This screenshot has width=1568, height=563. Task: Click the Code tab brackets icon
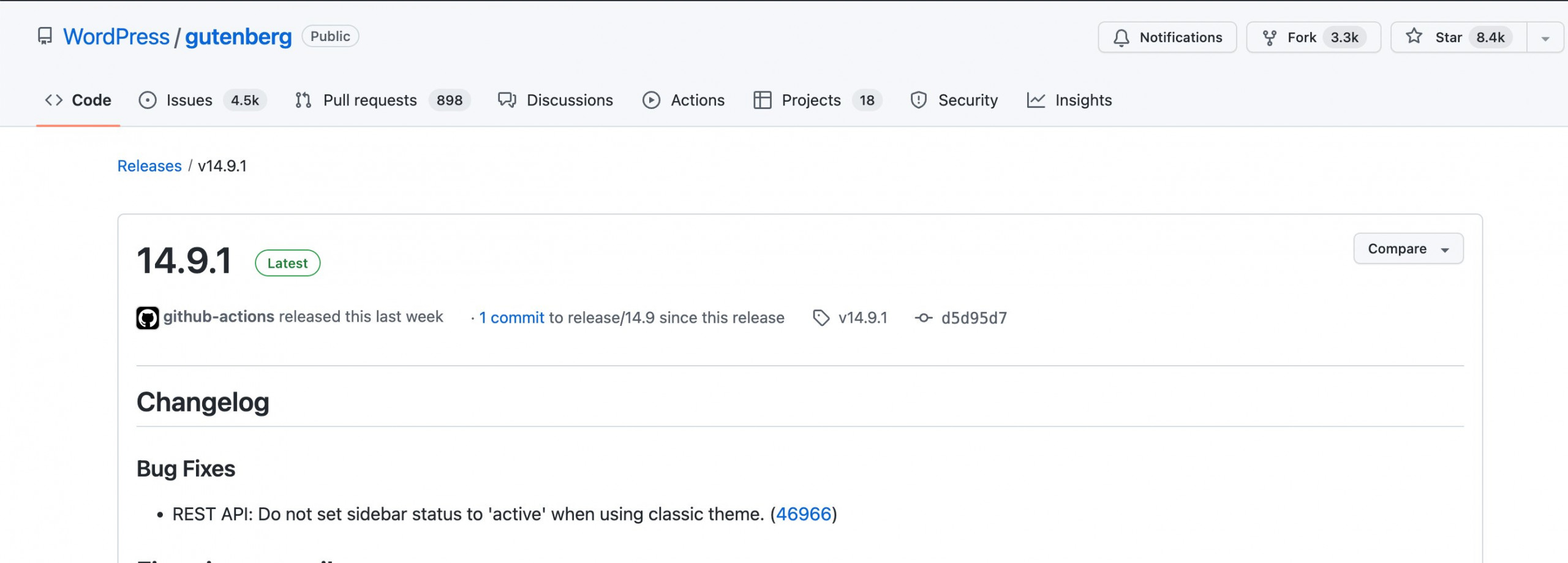coord(54,100)
